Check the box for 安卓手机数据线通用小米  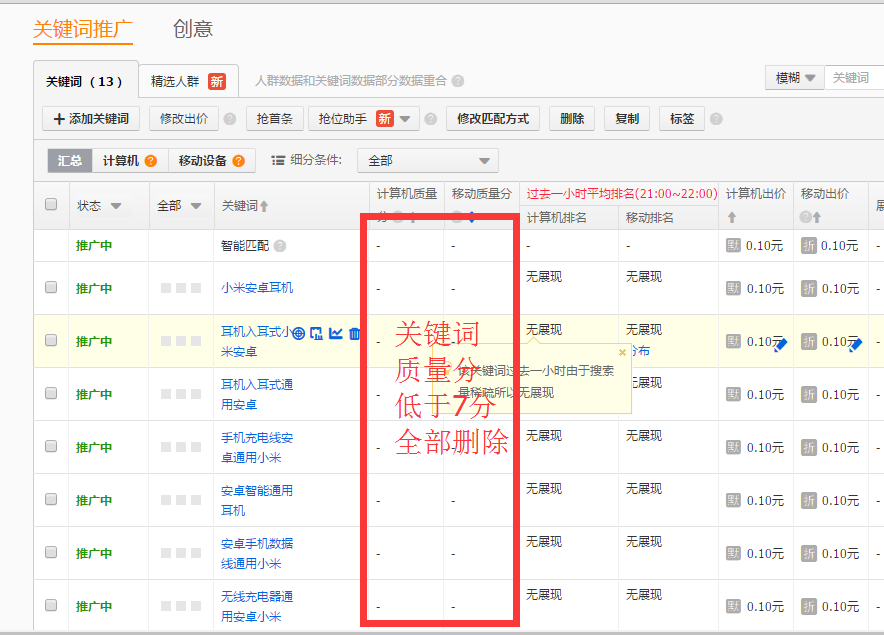pyautogui.click(x=51, y=552)
